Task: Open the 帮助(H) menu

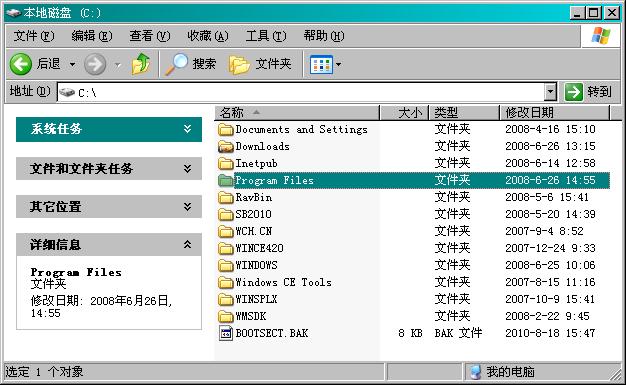Action: [x=324, y=36]
